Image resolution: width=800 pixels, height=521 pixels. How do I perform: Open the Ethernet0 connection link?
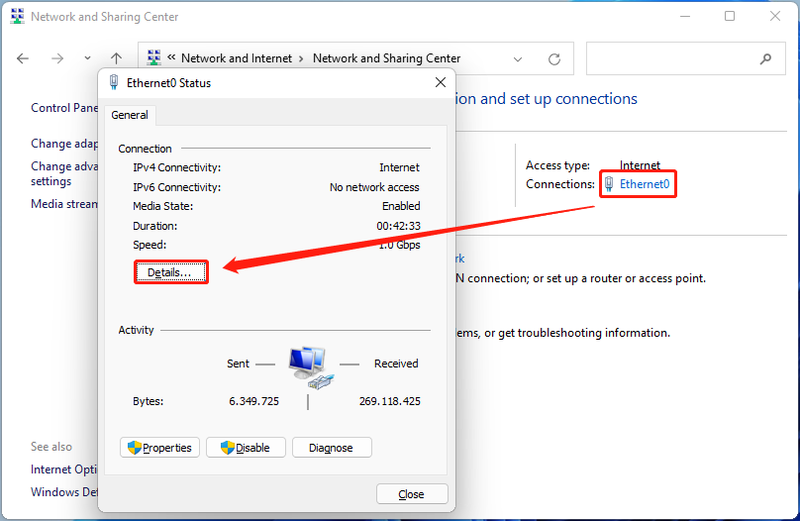point(644,184)
